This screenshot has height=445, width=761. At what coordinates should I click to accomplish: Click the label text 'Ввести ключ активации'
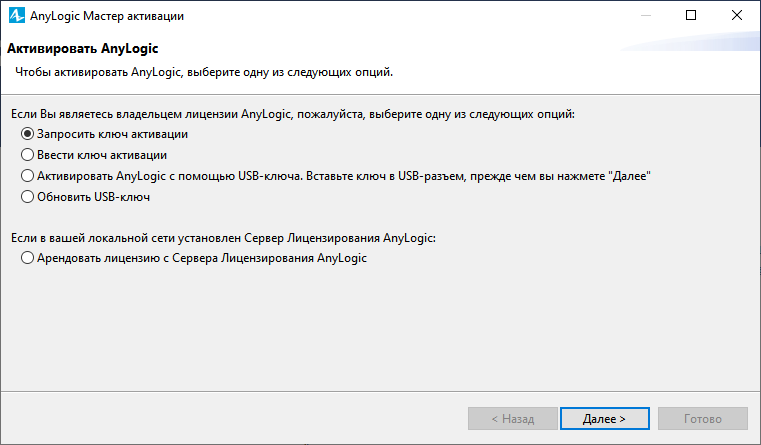102,155
